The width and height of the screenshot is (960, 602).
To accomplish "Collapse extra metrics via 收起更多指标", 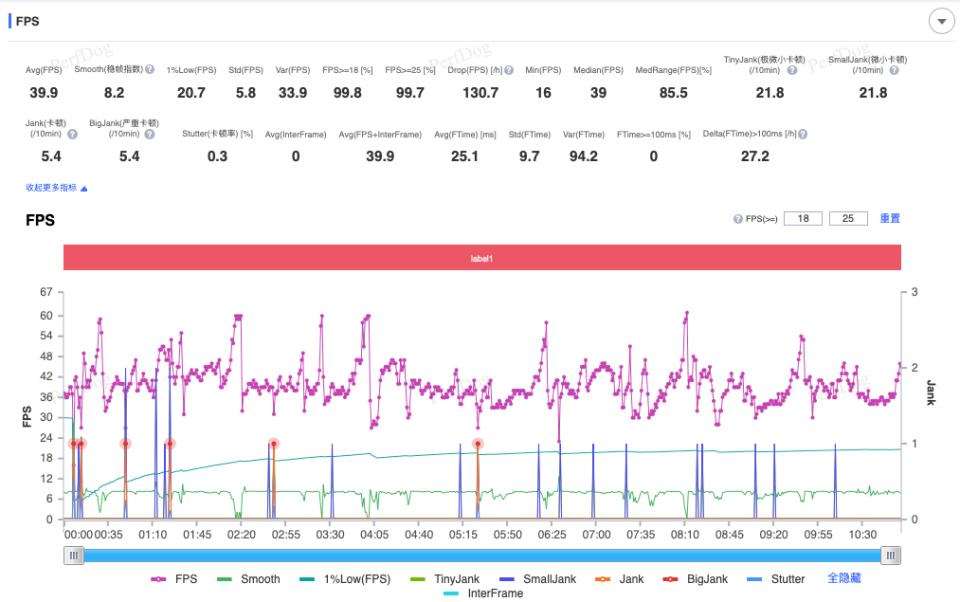I will tap(56, 187).
